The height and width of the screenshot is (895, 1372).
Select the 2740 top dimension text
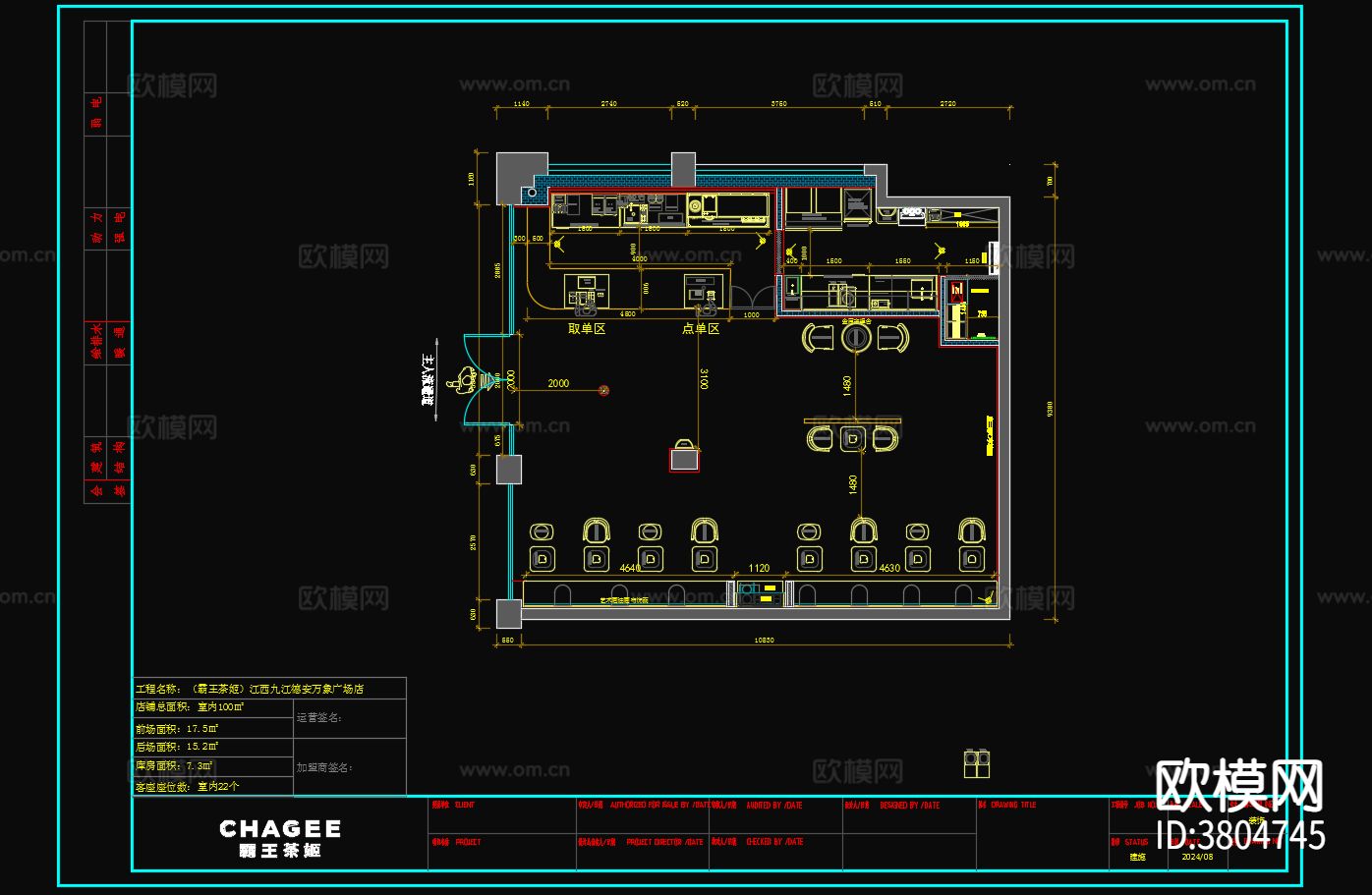(608, 103)
